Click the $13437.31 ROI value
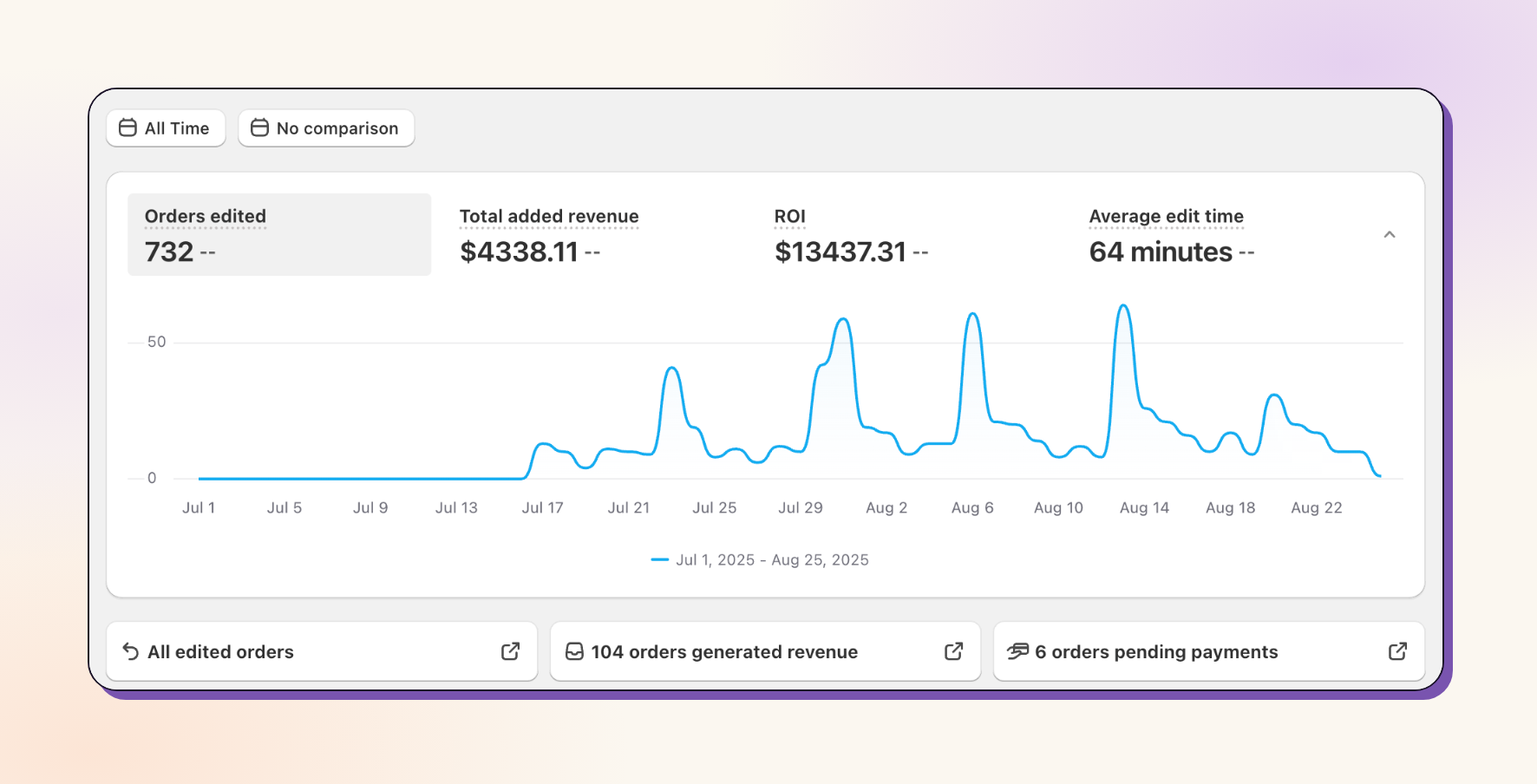Image resolution: width=1537 pixels, height=784 pixels. point(840,252)
